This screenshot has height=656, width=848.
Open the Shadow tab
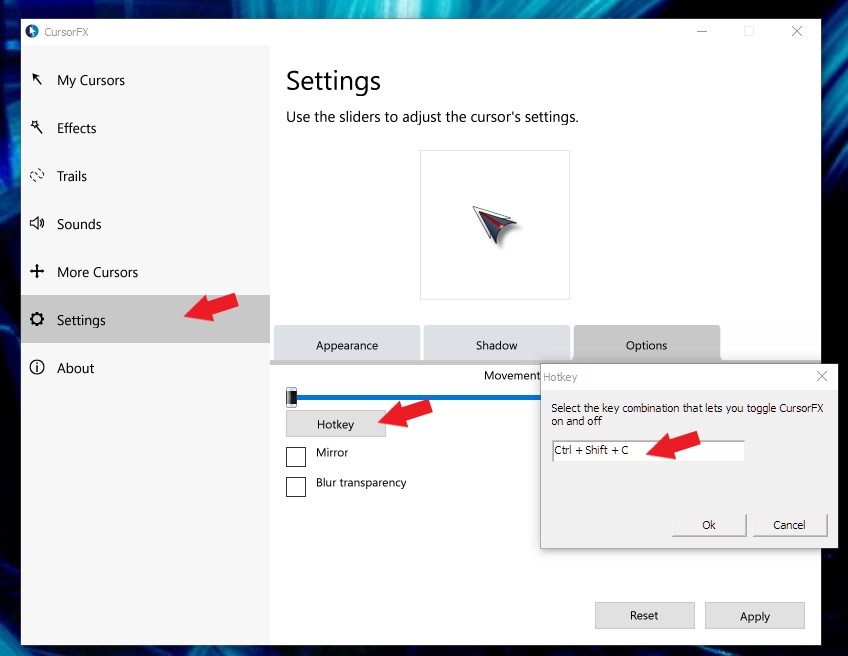pos(496,344)
